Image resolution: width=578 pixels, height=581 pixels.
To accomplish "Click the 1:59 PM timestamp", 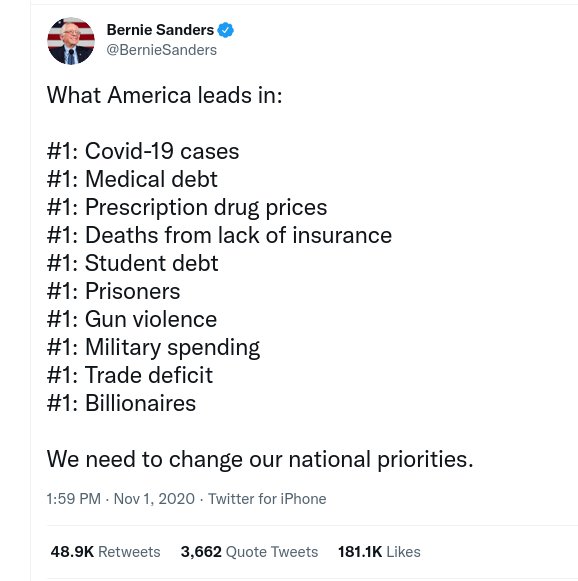I will pyautogui.click(x=74, y=499).
